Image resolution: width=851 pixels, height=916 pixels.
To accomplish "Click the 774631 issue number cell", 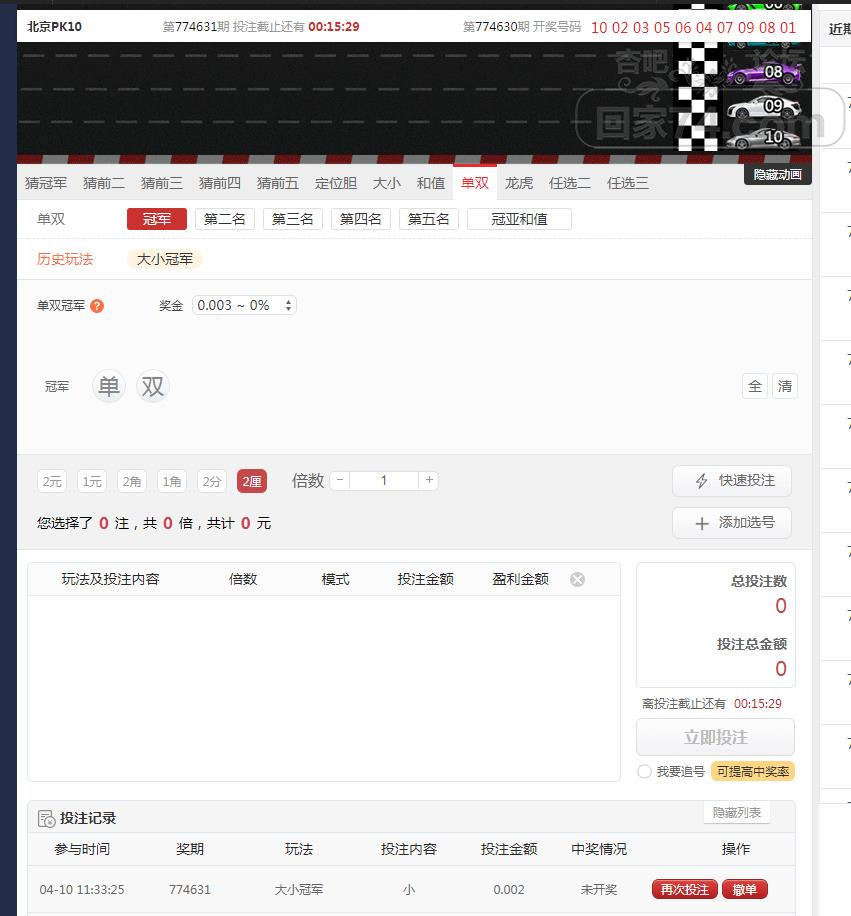I will [190, 890].
